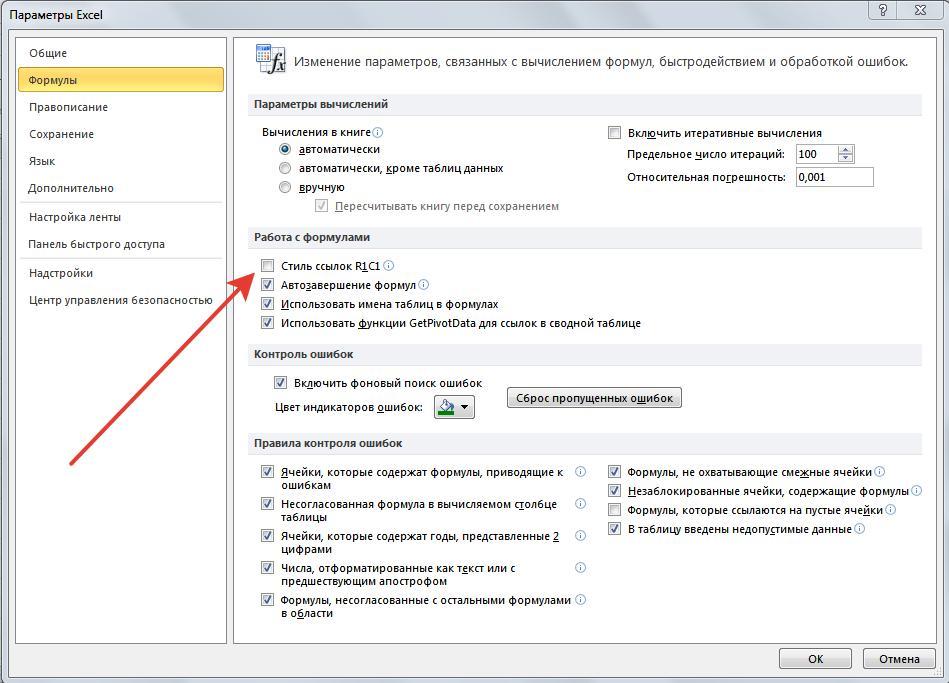Open info tooltip next to Вычисления в книге
Image resolution: width=949 pixels, height=683 pixels.
click(x=378, y=132)
